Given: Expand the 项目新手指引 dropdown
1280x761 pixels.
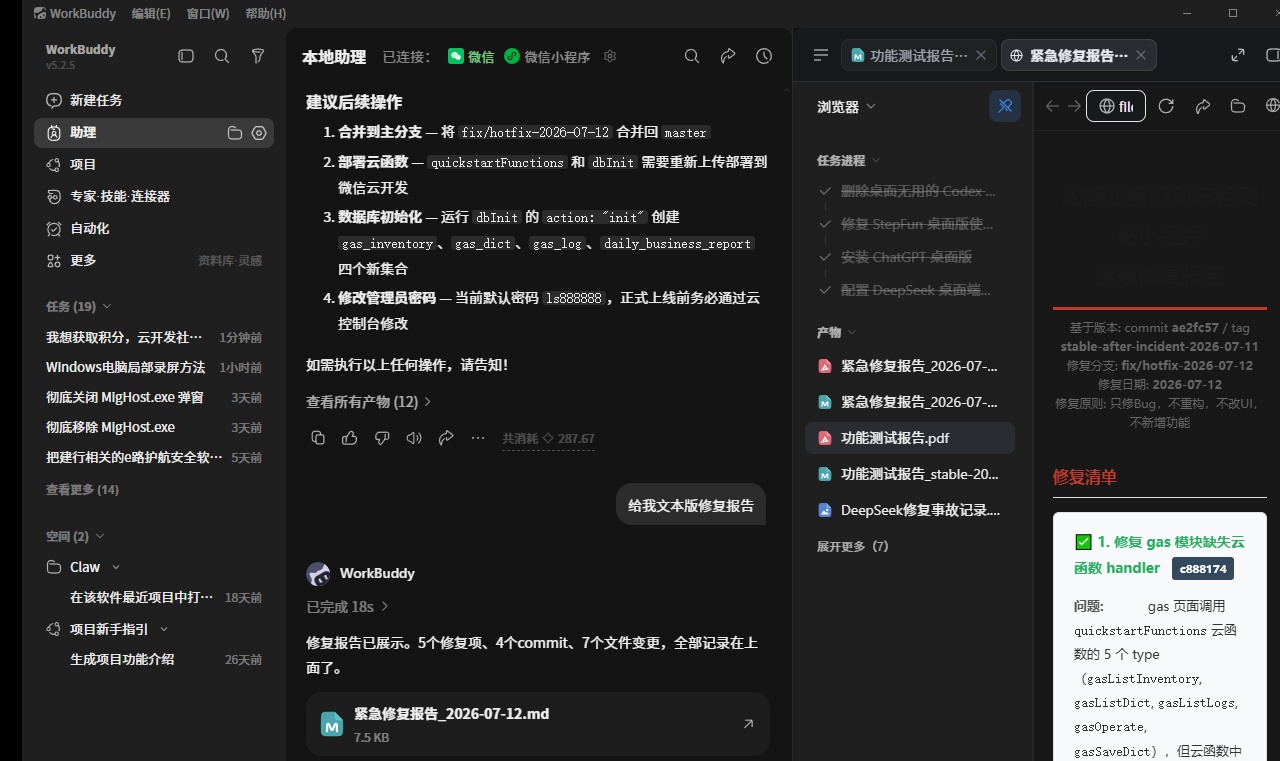Looking at the screenshot, I should click(164, 629).
